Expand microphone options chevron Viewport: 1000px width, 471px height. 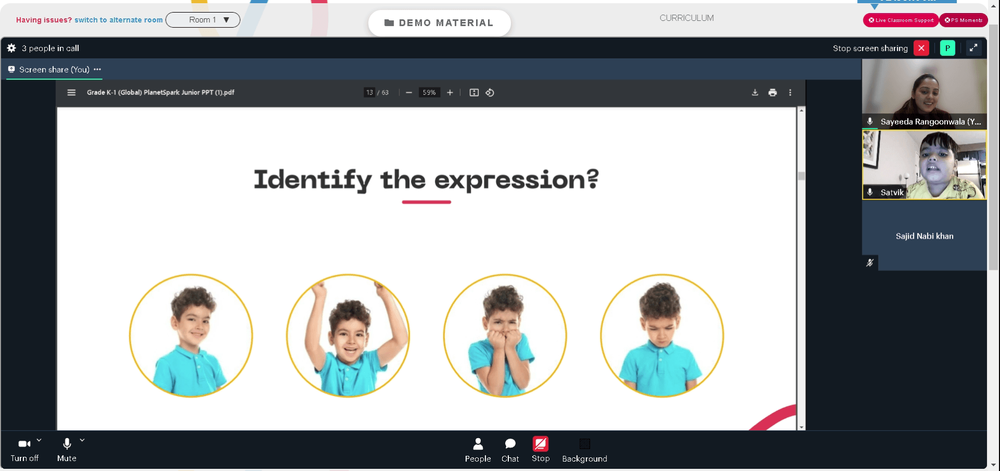(82, 440)
